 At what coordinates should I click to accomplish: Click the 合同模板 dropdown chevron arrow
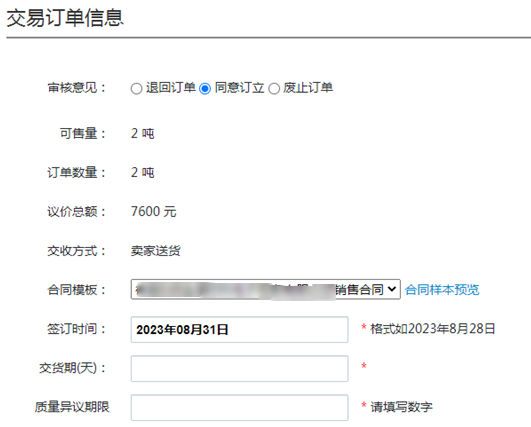(x=391, y=289)
